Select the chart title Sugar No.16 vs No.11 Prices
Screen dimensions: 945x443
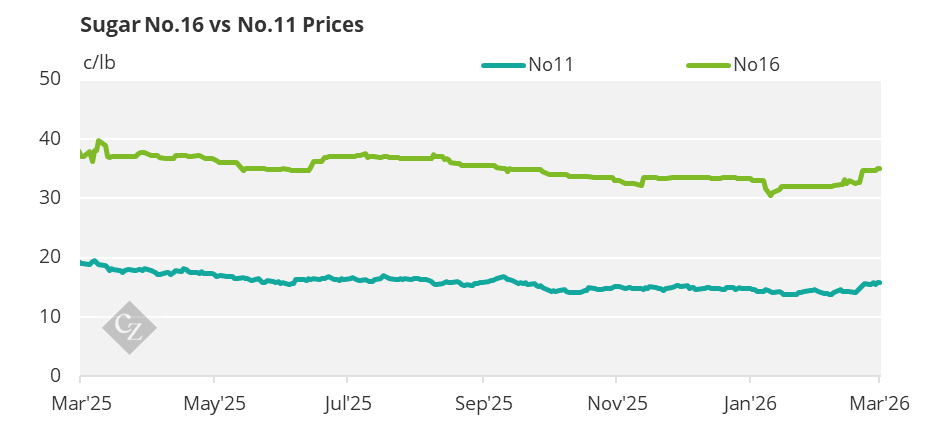coord(222,25)
